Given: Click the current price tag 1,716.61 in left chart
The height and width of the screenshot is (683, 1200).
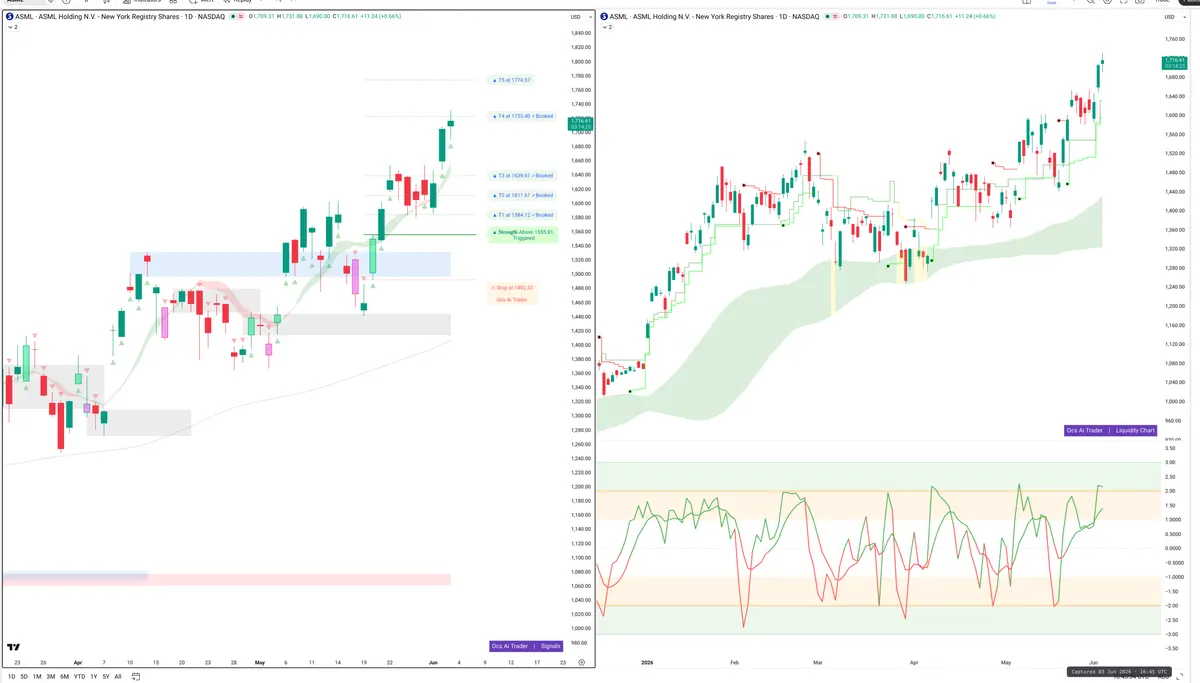Looking at the screenshot, I should tap(580, 123).
